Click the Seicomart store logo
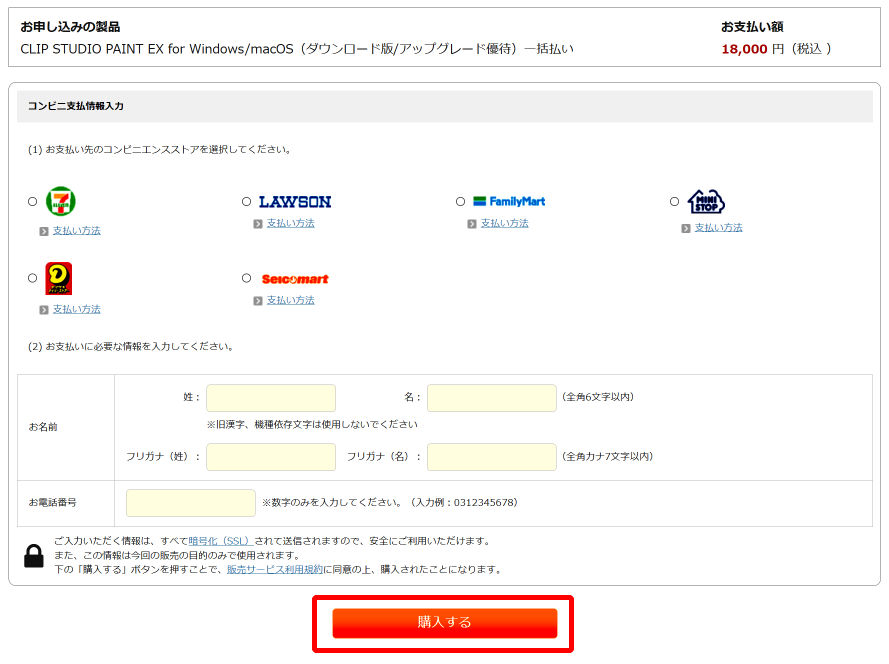This screenshot has height=664, width=889. pyautogui.click(x=295, y=279)
